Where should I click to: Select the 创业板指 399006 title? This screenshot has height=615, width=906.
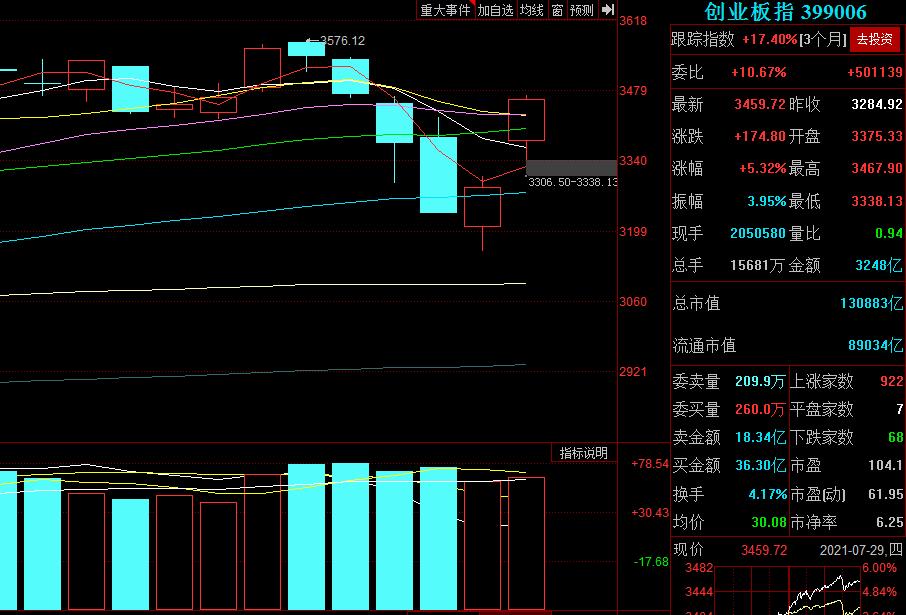[x=786, y=13]
